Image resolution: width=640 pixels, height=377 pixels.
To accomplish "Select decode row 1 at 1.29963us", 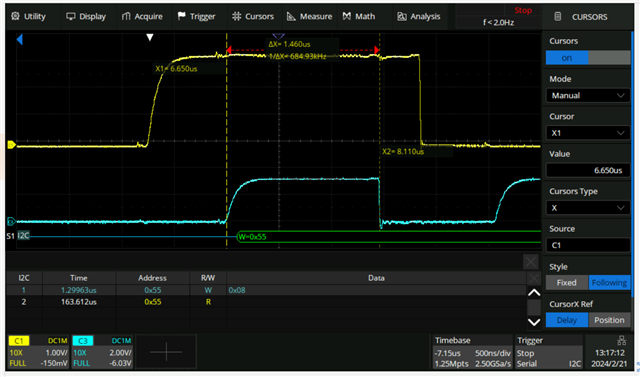I will [266, 290].
